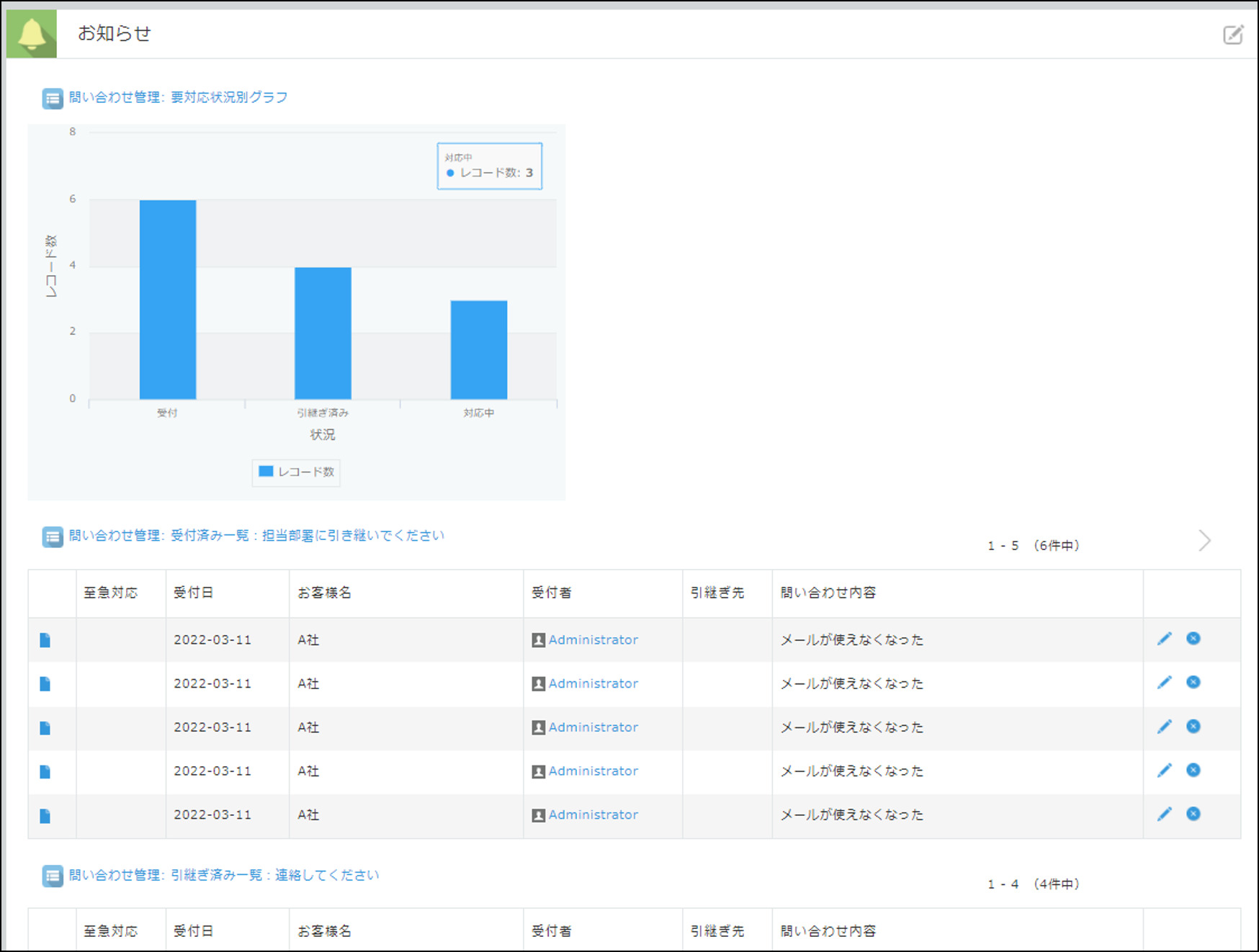
Task: Open 問い合わせ管理: 要対応状況別グラフ link
Action: click(178, 97)
